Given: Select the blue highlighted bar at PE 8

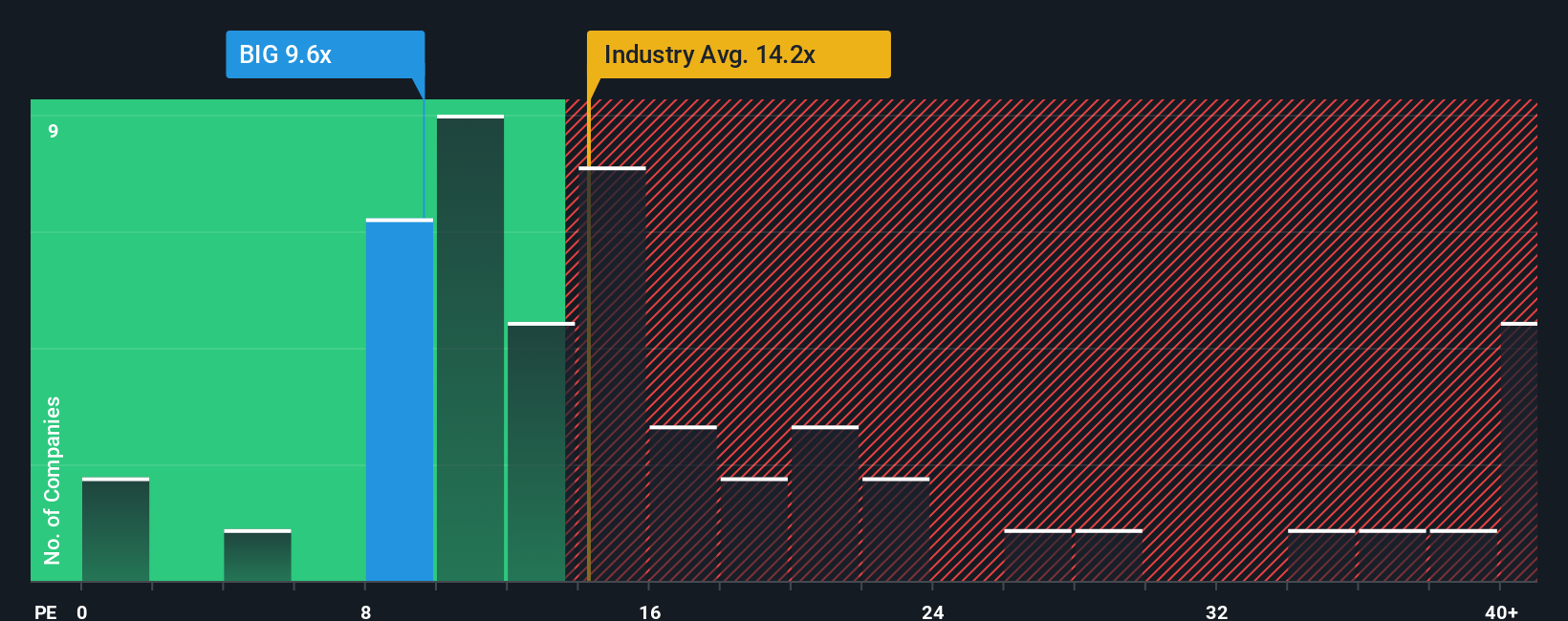Looking at the screenshot, I should 400,400.
